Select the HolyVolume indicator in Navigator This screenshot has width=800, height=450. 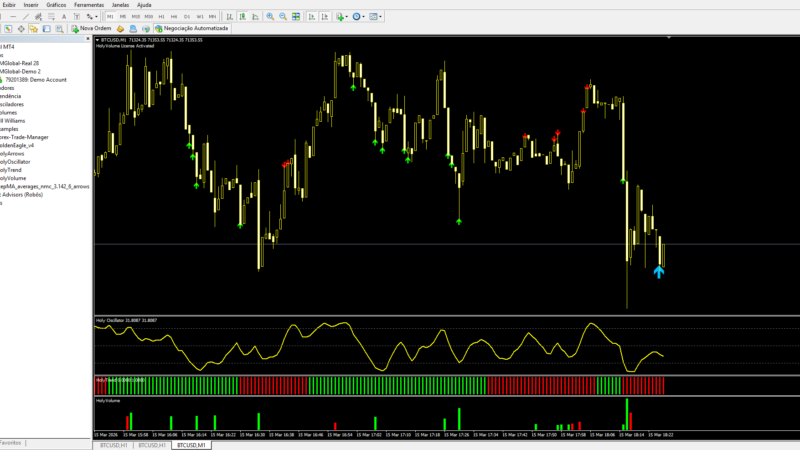13,178
